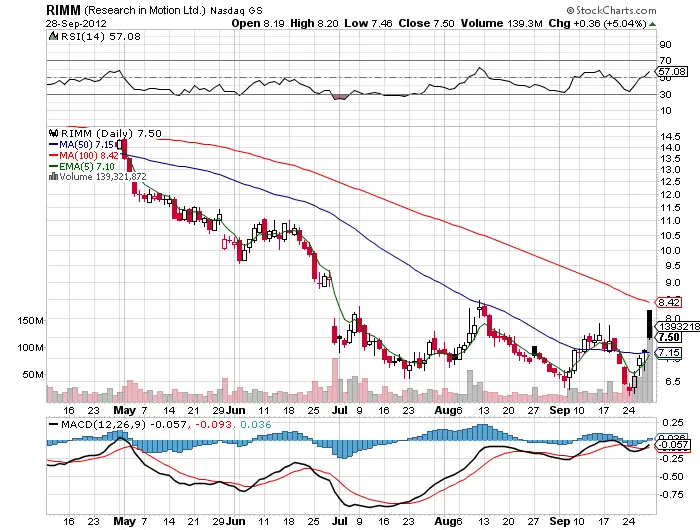Click the '150M' volume axis label
Viewport: 700px width, 530px height.
point(30,321)
